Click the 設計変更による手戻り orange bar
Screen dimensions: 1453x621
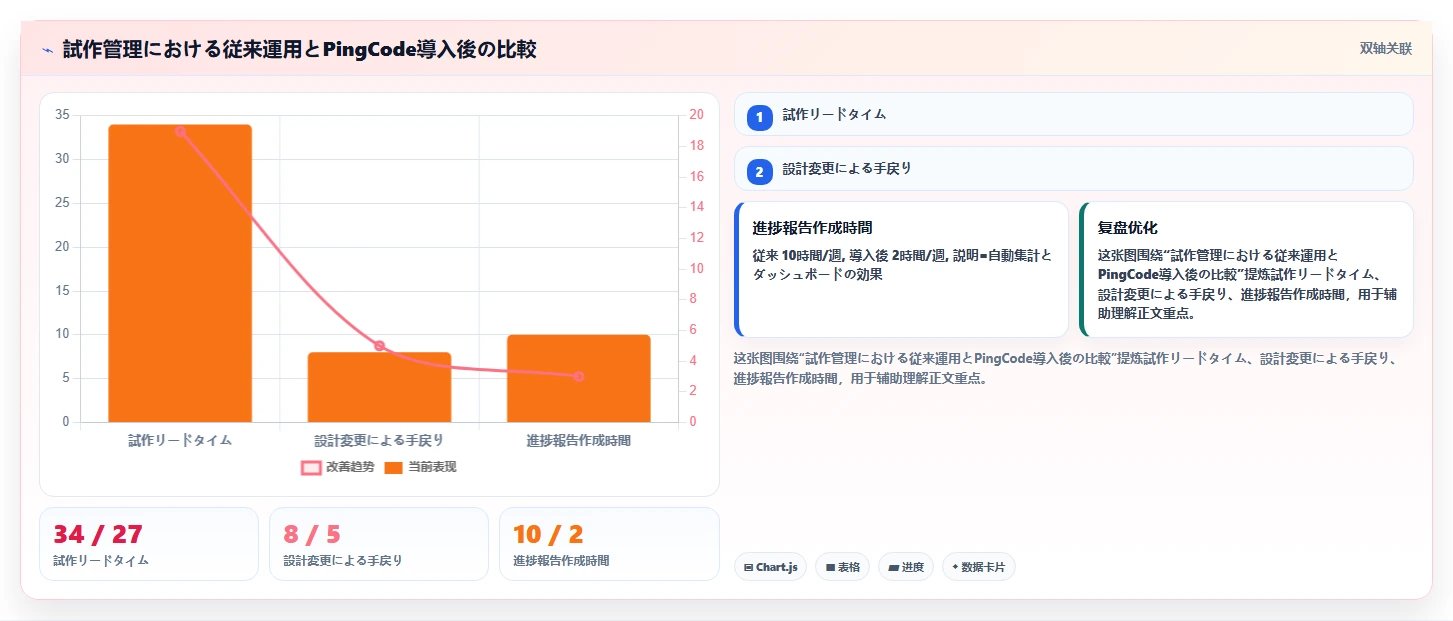(379, 387)
